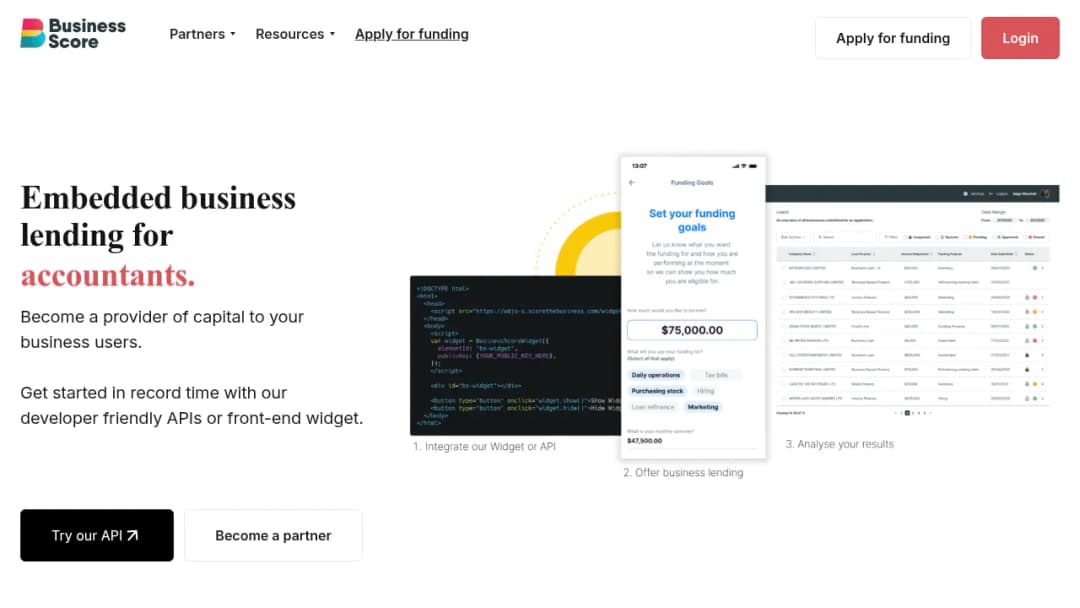Expand the Resources dropdown menu

click(295, 34)
